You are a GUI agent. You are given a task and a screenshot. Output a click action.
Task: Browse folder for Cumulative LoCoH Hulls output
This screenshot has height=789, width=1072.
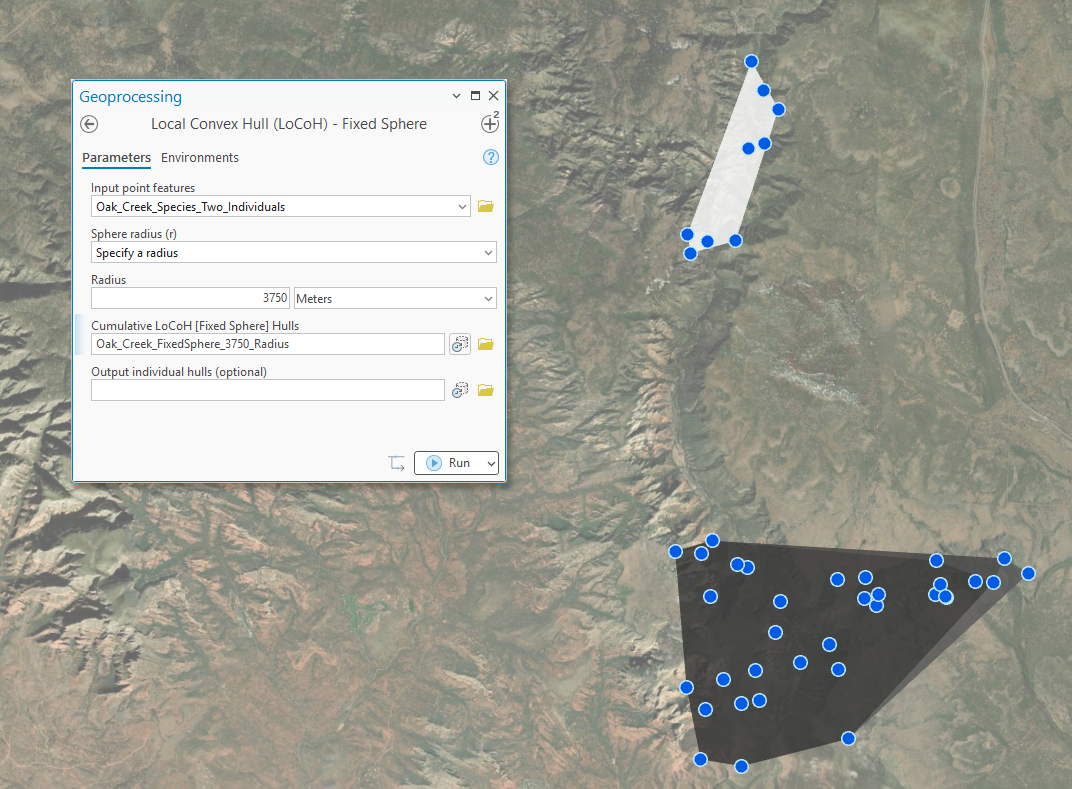click(x=485, y=344)
